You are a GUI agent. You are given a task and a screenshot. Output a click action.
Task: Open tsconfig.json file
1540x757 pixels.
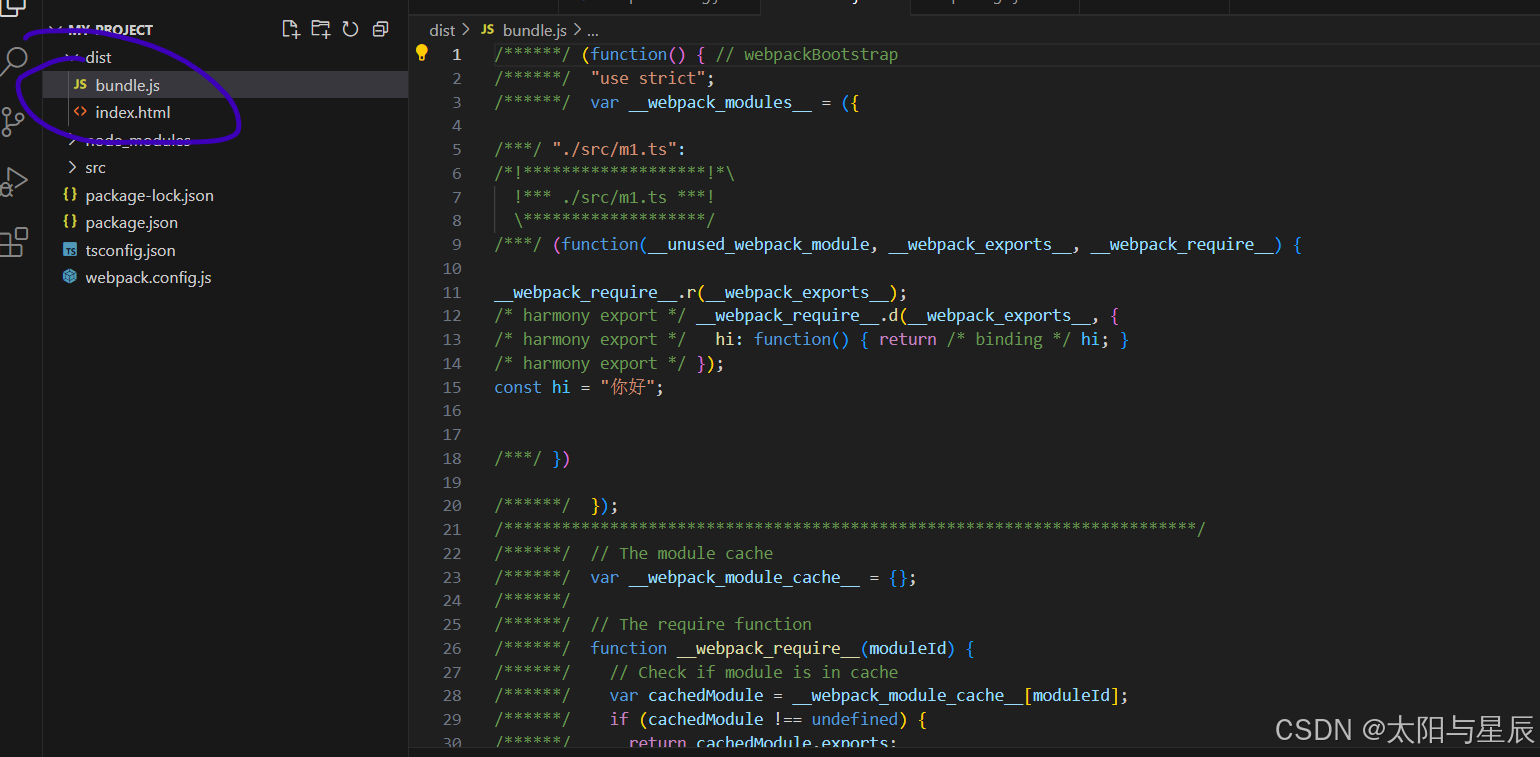coord(130,251)
